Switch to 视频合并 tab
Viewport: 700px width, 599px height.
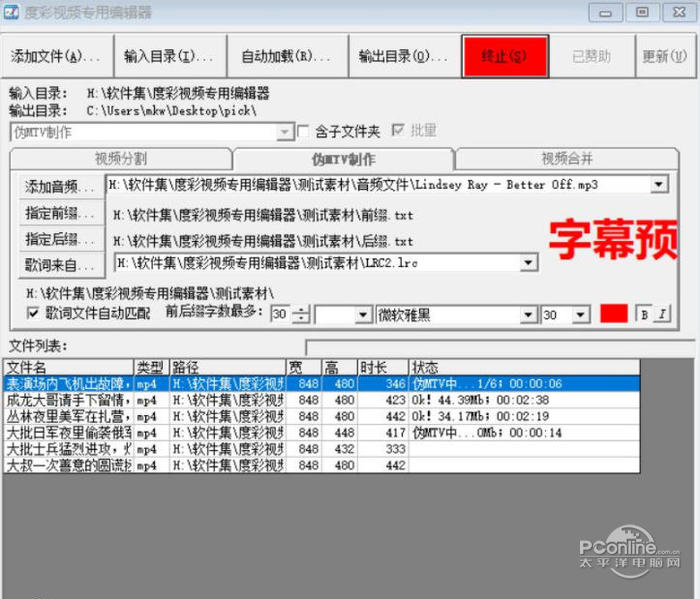pyautogui.click(x=567, y=159)
